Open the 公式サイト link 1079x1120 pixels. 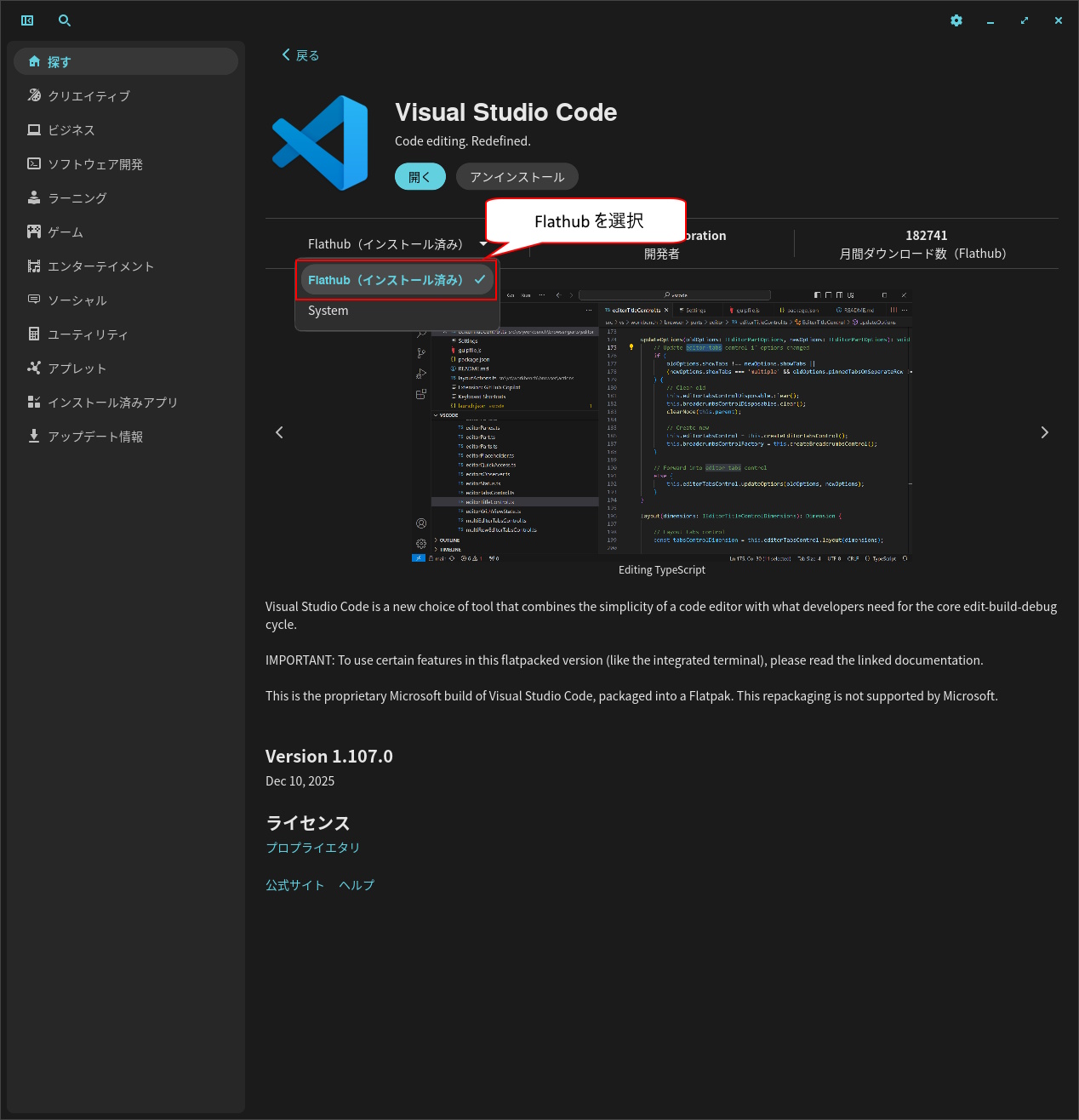[x=294, y=885]
